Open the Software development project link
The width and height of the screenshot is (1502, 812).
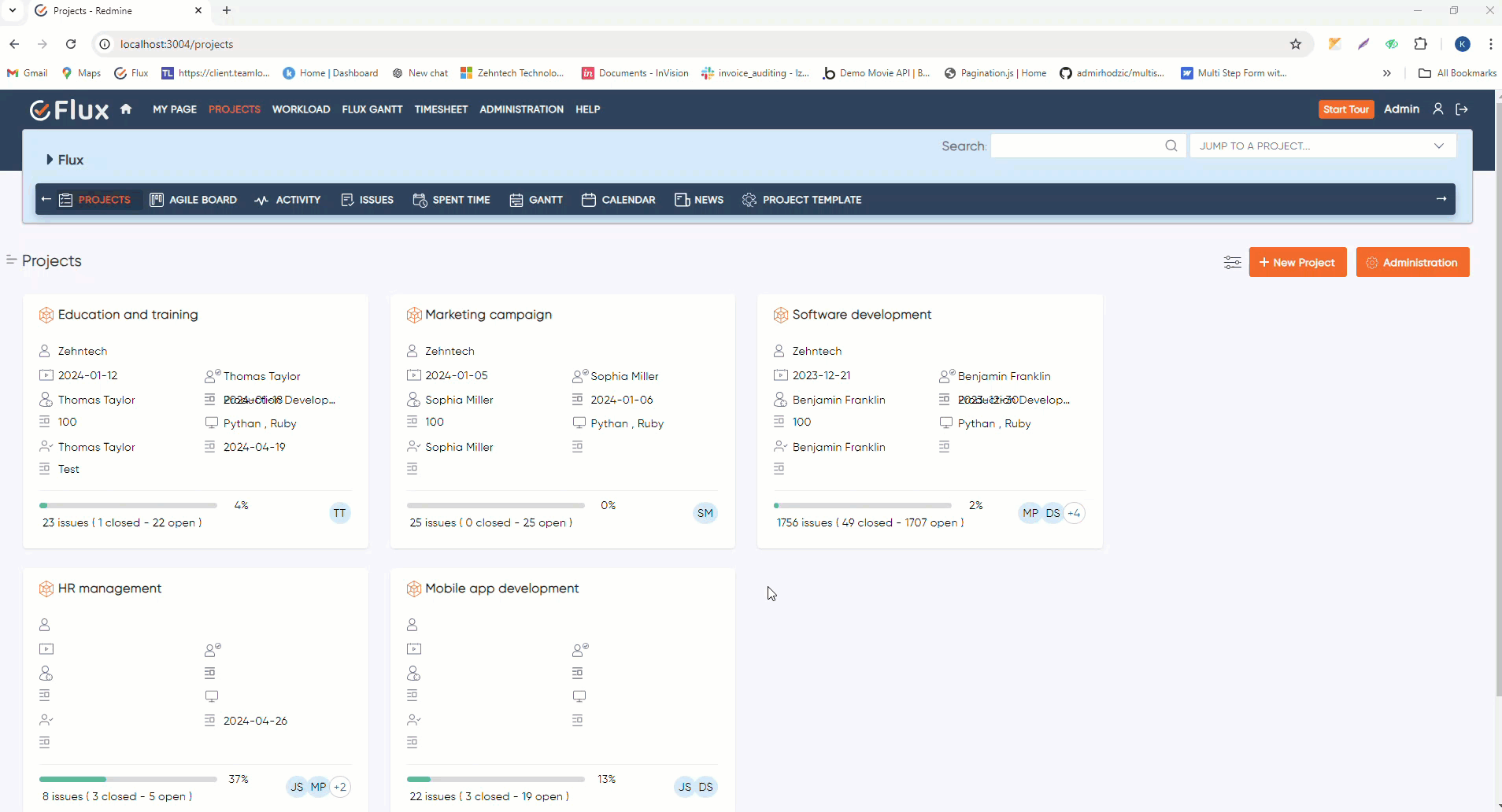coord(861,315)
